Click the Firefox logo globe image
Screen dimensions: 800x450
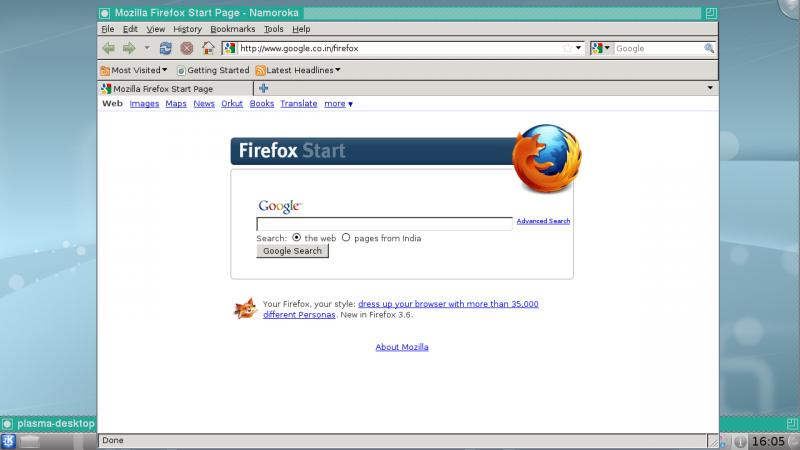(x=547, y=158)
